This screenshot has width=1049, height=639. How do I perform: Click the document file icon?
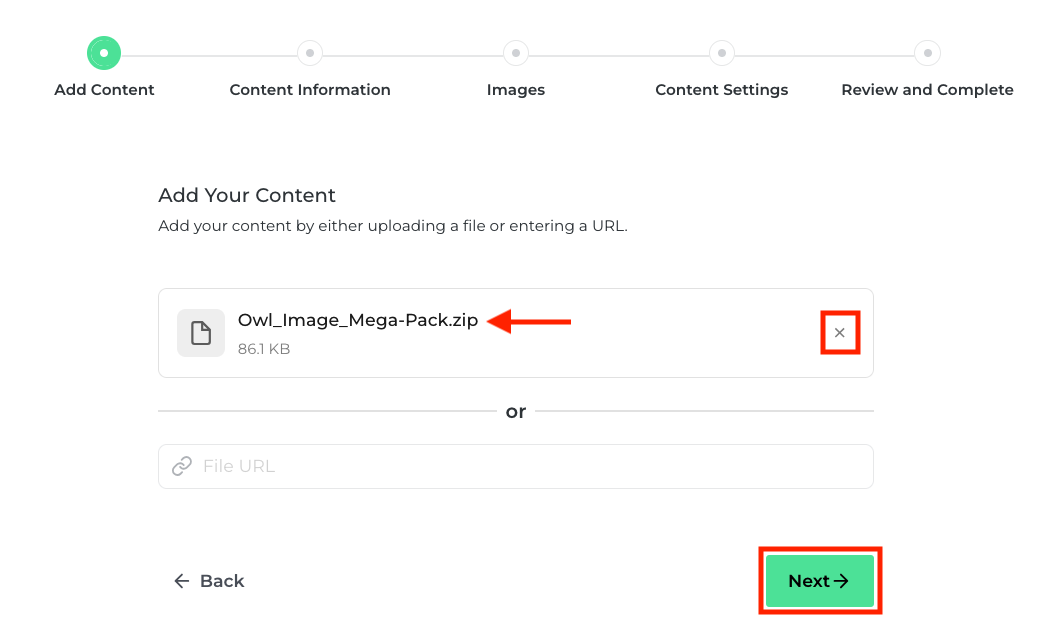(x=201, y=333)
